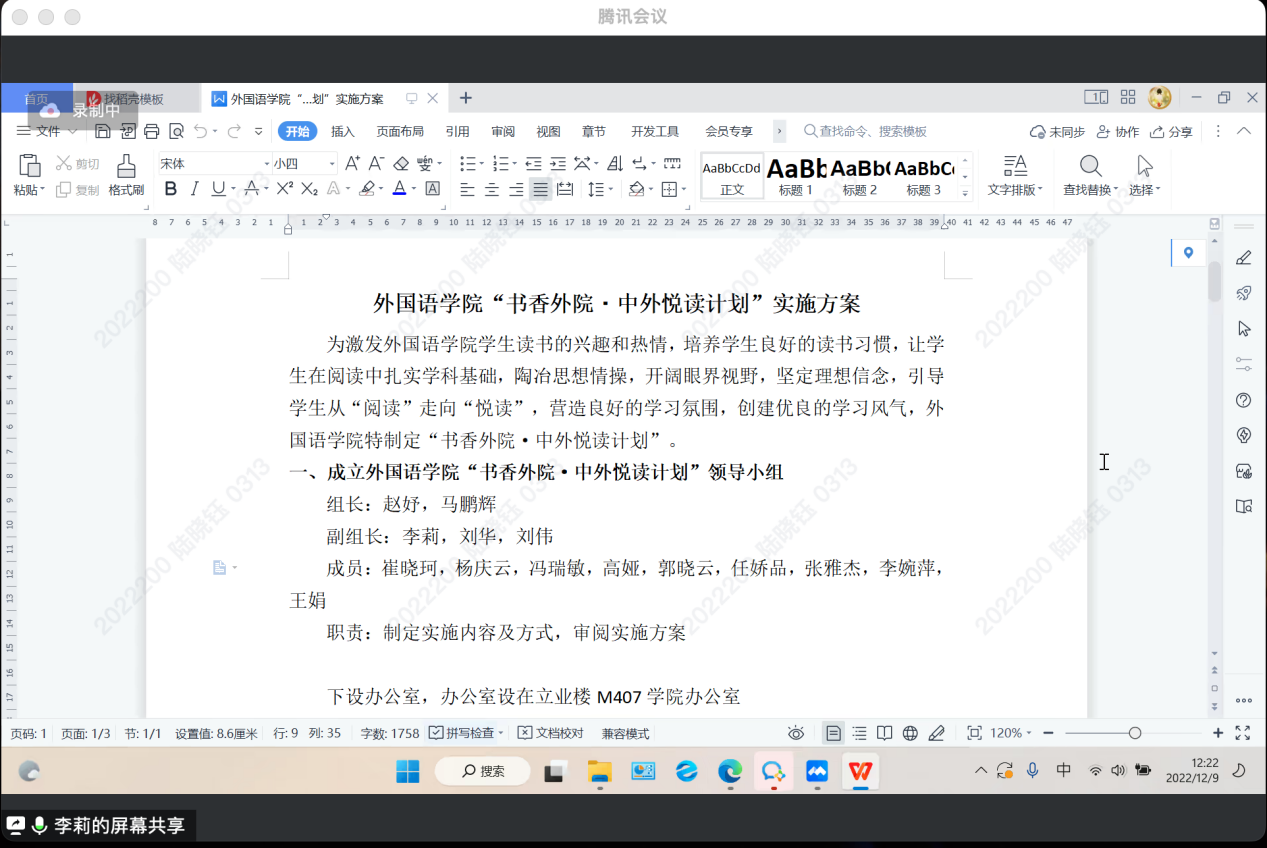Click the zoom slider handle in status bar
Screen dimensions: 1267x848
coord(1135,733)
